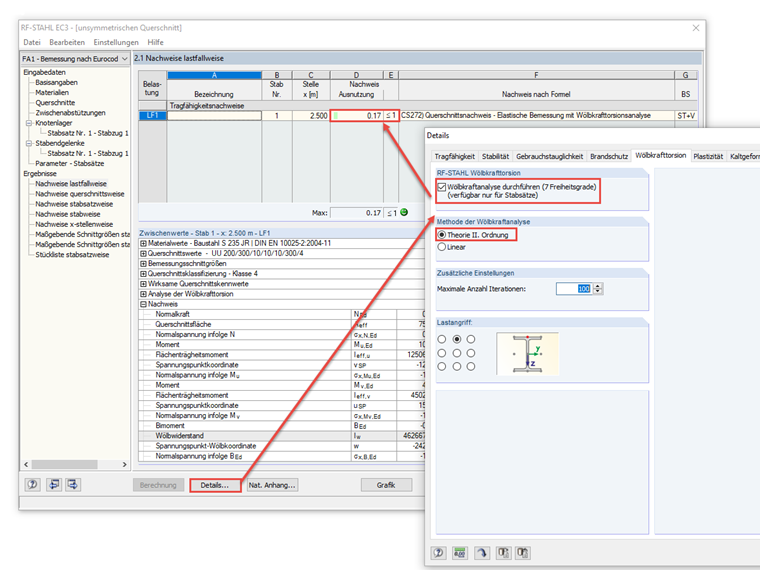Click the Grafik button

(386, 485)
